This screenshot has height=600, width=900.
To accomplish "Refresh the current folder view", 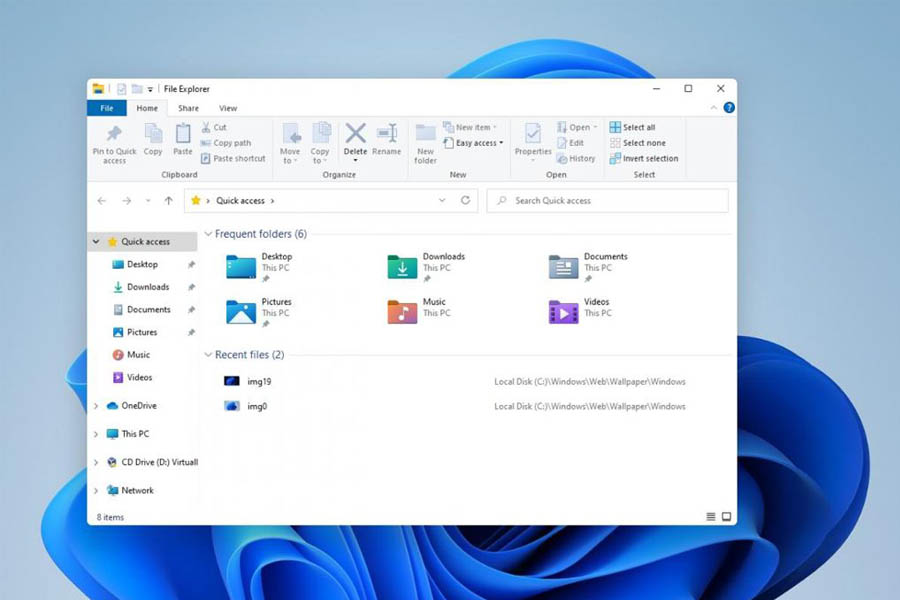I will tap(465, 200).
